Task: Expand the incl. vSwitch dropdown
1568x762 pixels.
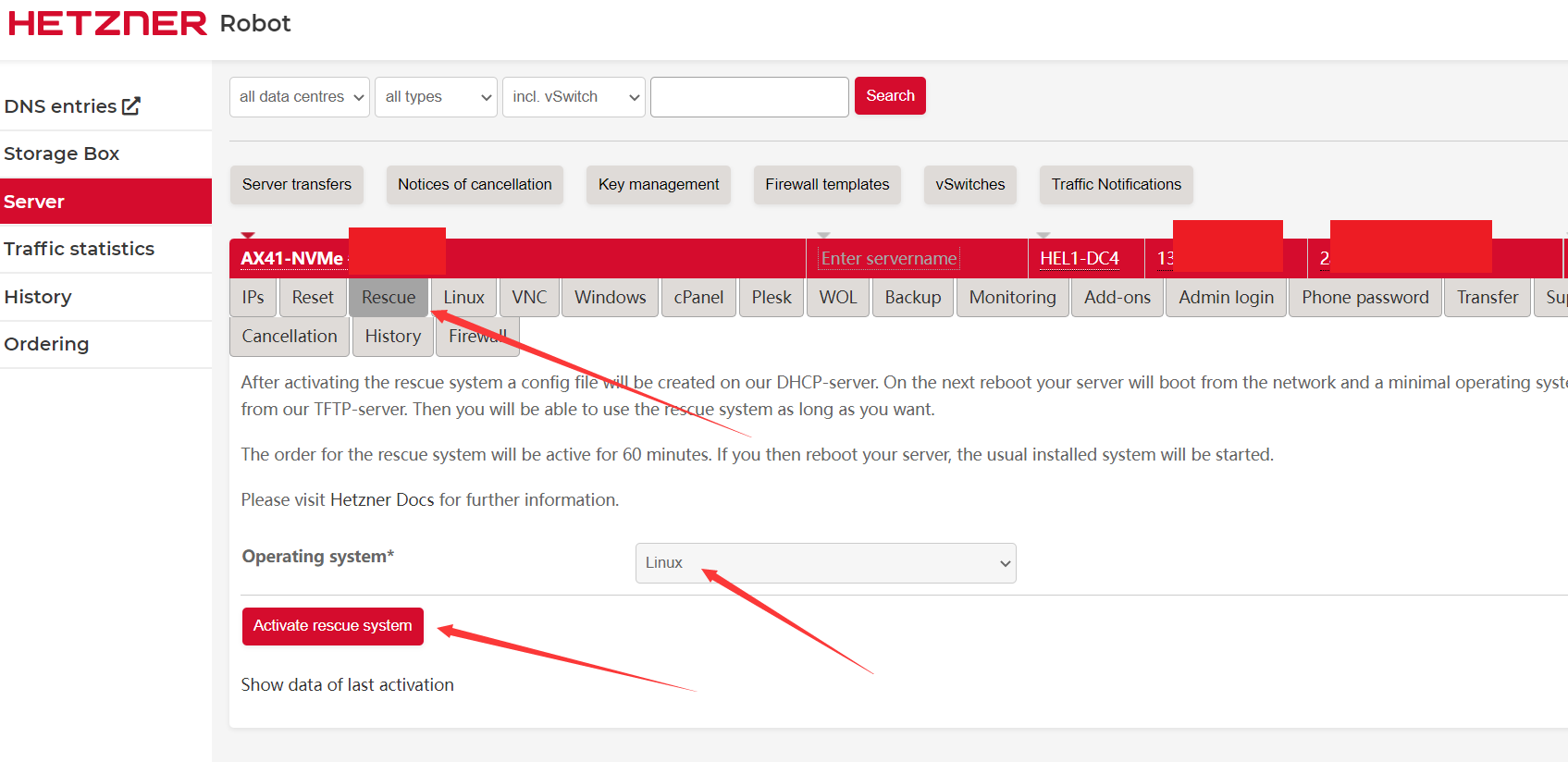Action: coord(574,97)
